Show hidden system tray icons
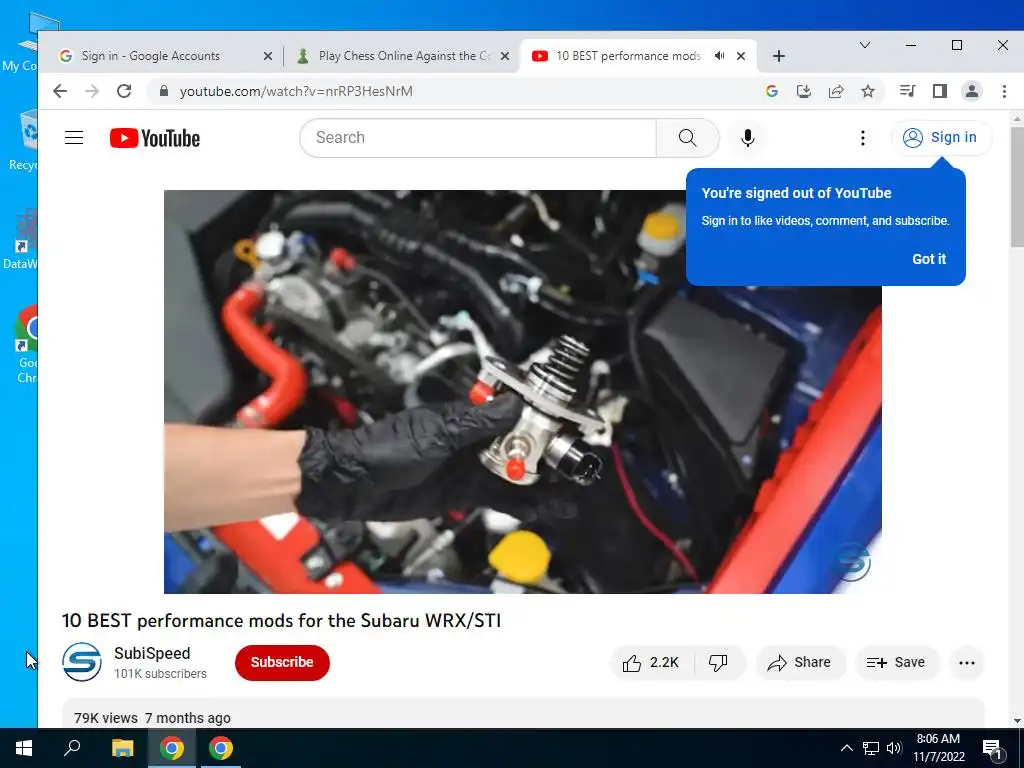1024x768 pixels. point(846,748)
